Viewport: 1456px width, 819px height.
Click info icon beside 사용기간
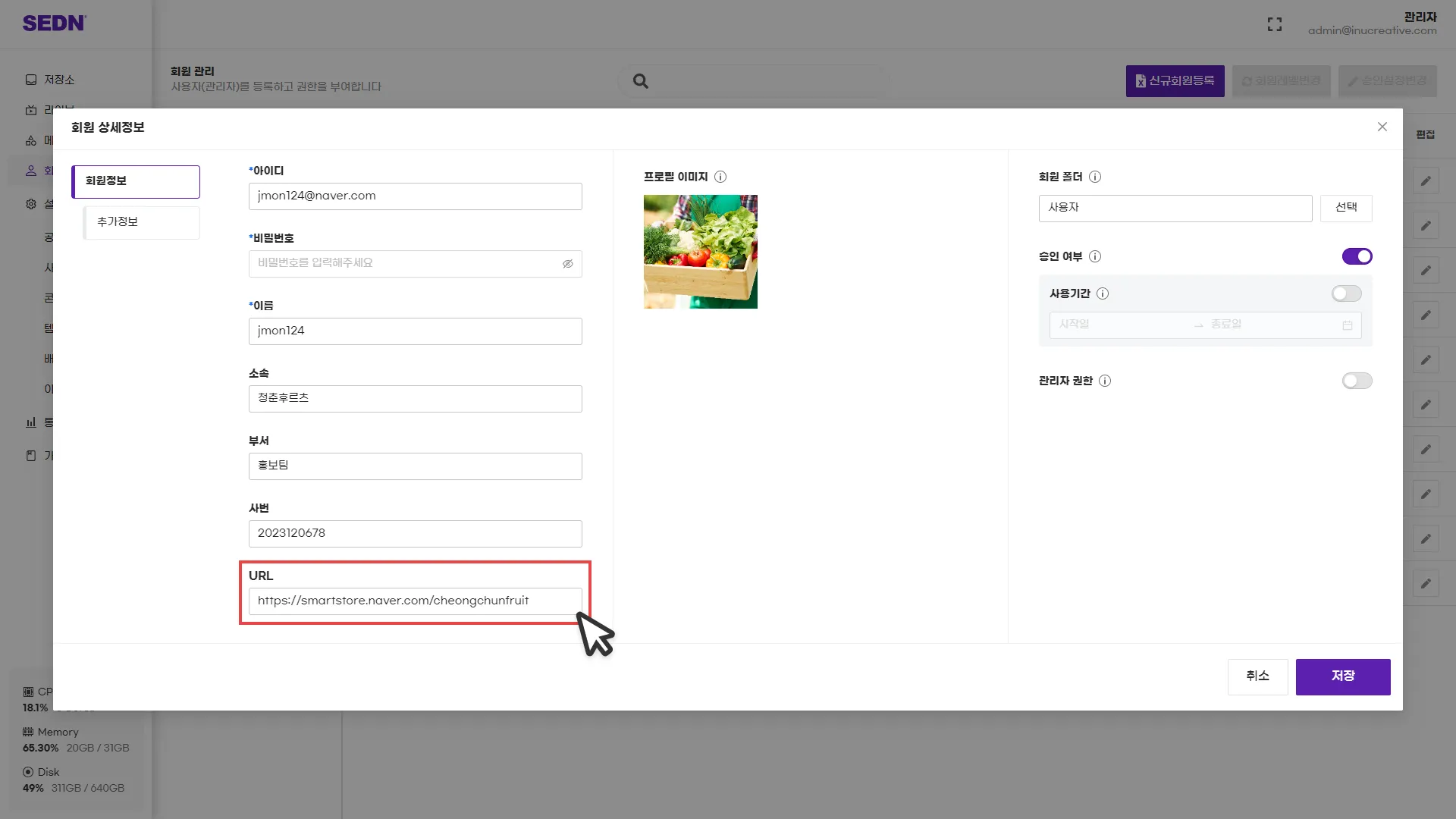[x=1103, y=293]
